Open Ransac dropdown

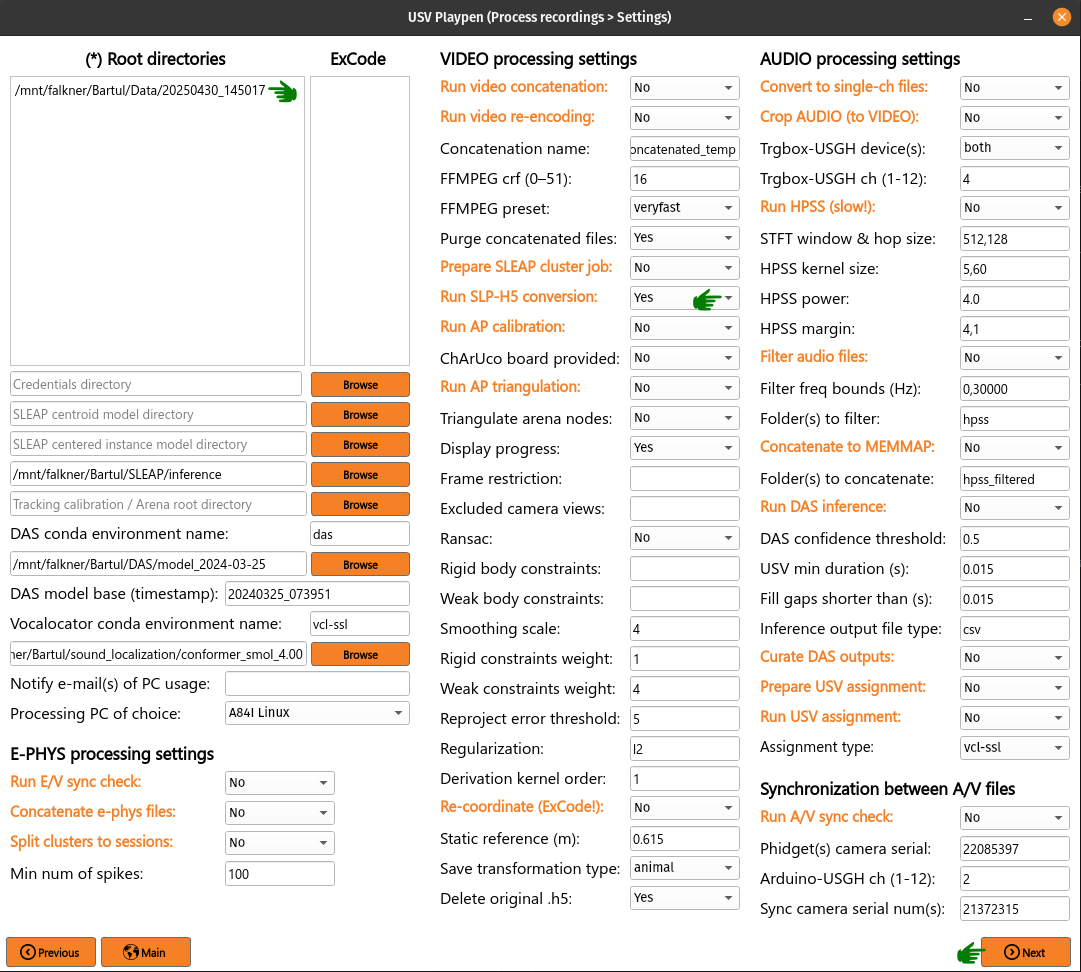pyautogui.click(x=684, y=538)
